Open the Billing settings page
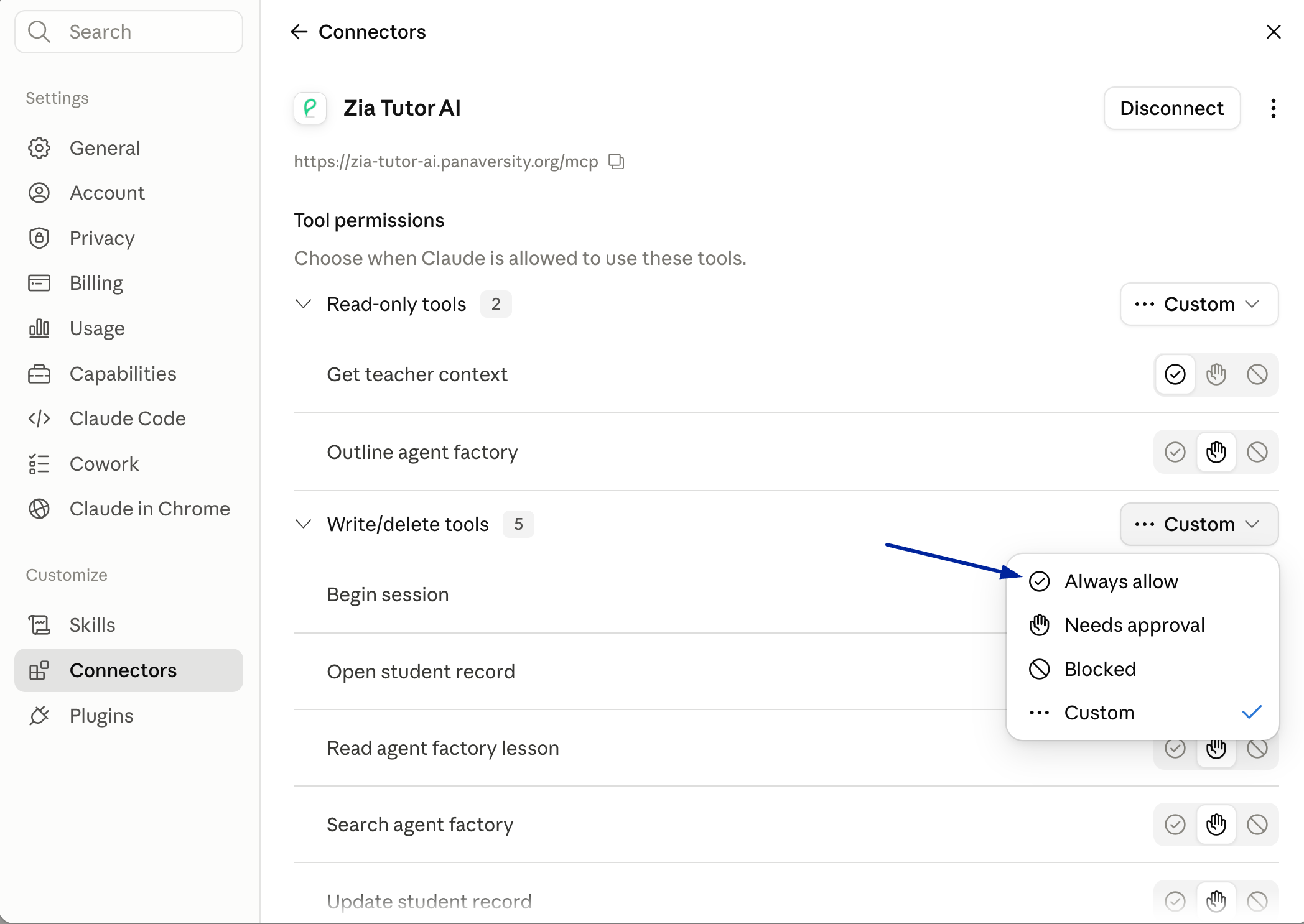The width and height of the screenshot is (1304, 924). pyautogui.click(x=129, y=283)
